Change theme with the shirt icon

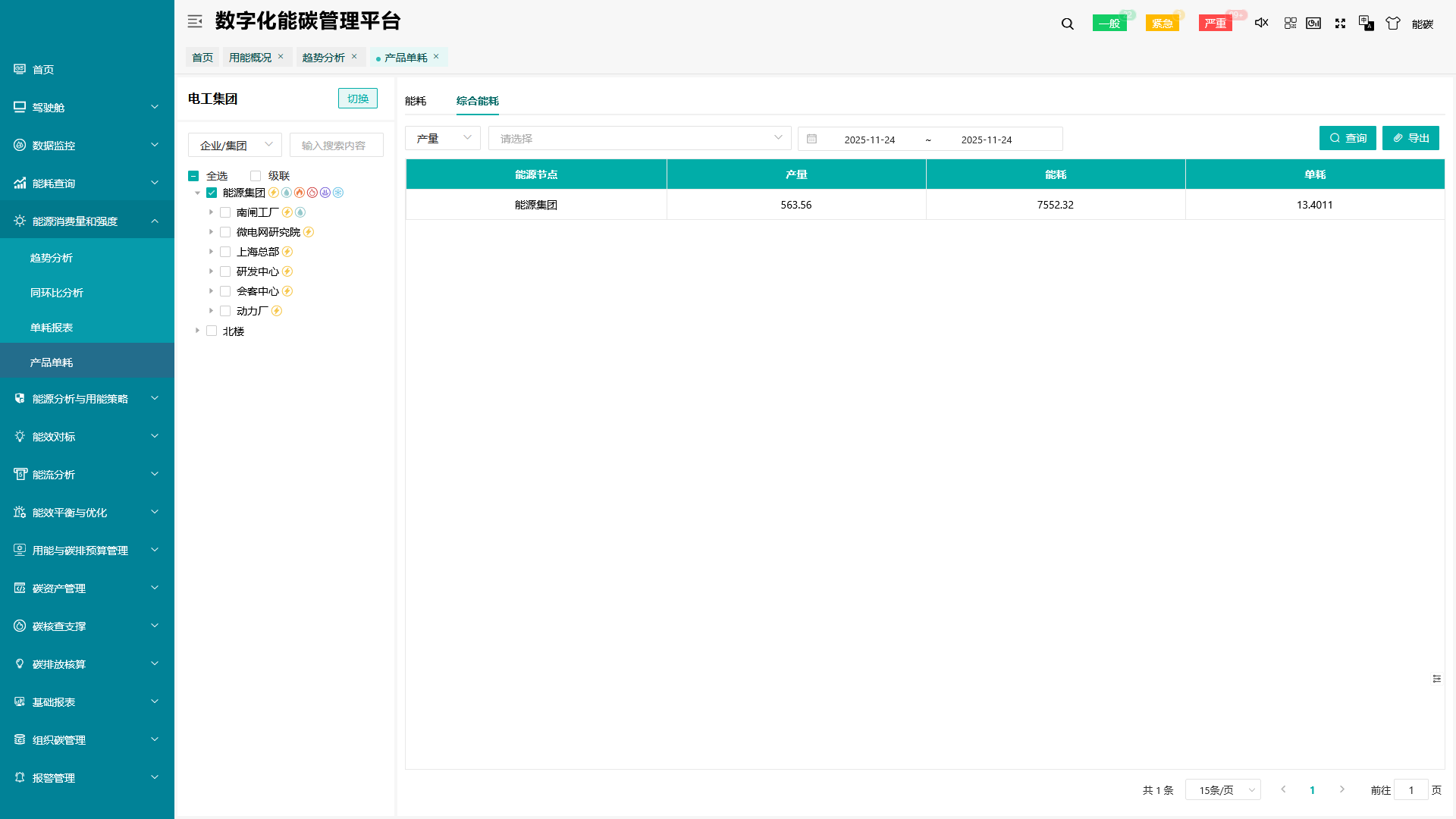click(x=1392, y=24)
